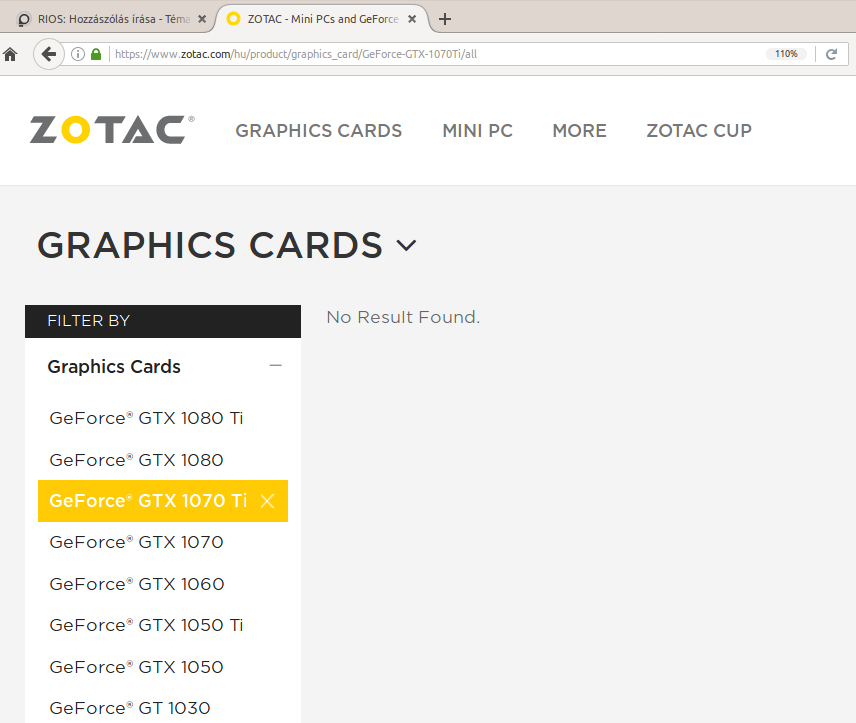The width and height of the screenshot is (856, 723).
Task: Open the MORE navigation menu
Action: point(579,131)
